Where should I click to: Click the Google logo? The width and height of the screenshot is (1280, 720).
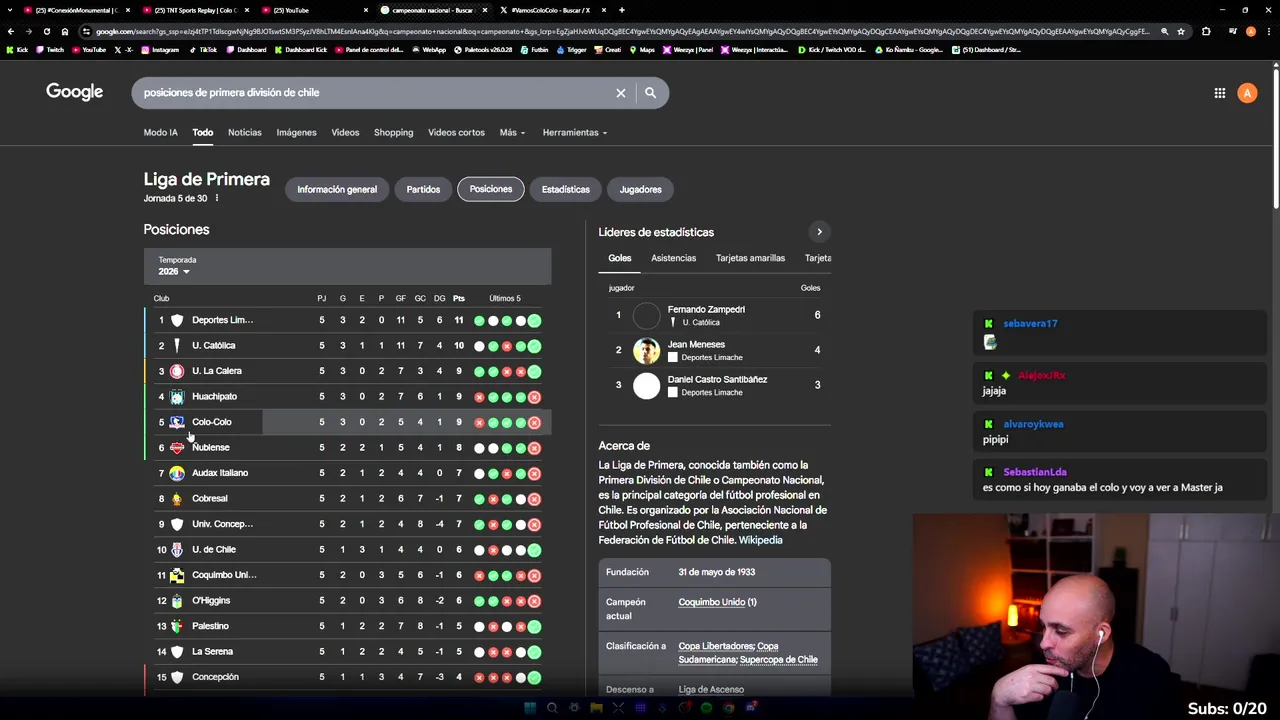click(x=74, y=92)
